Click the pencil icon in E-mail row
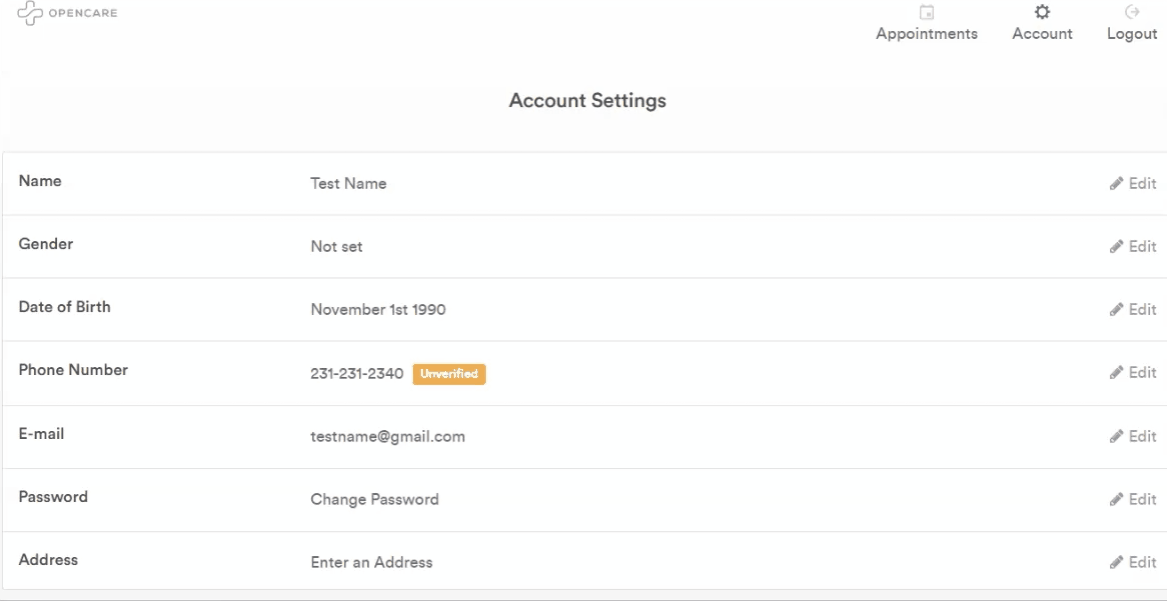Viewport: 1167px width, 601px height. (1116, 437)
